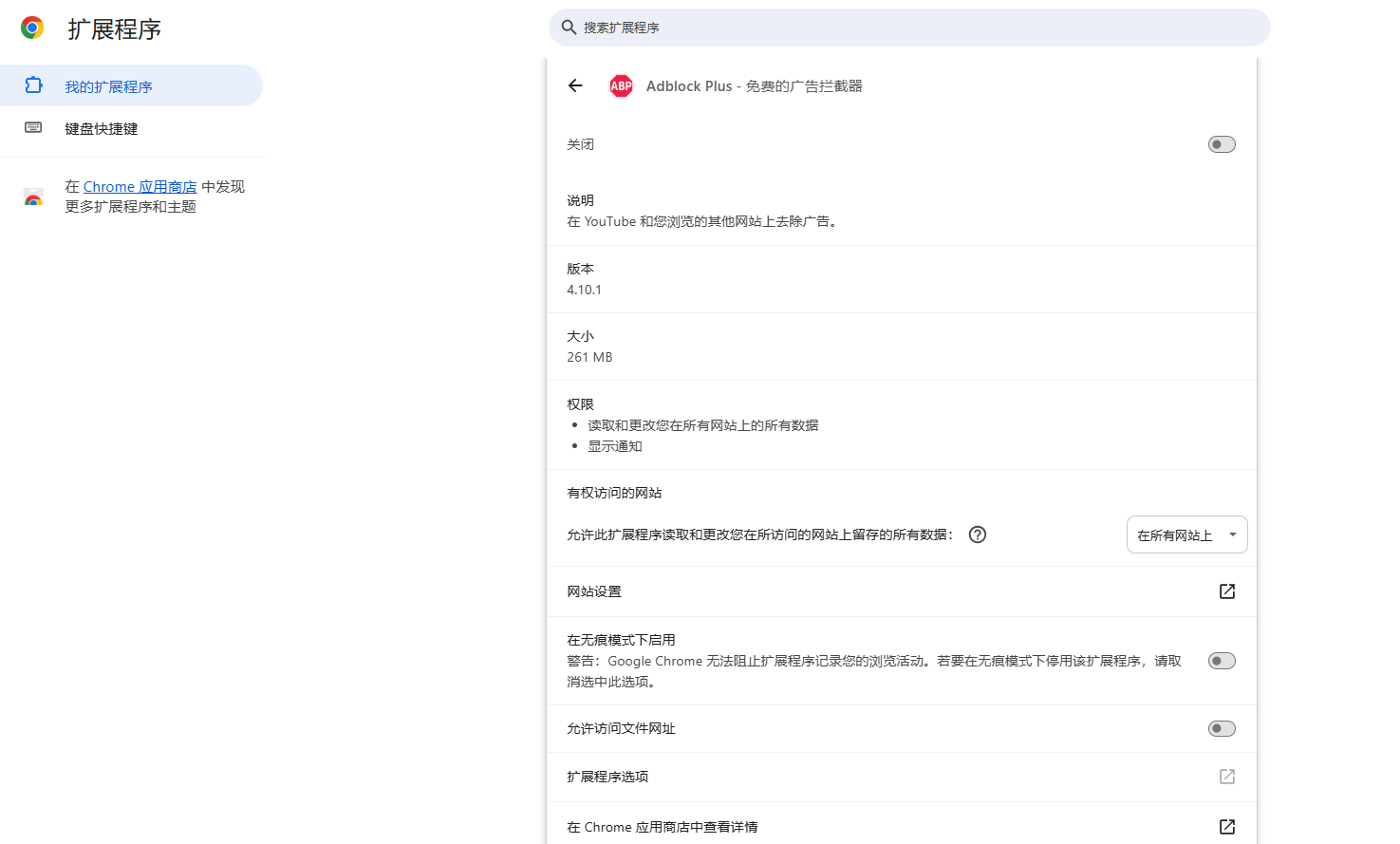The width and height of the screenshot is (1400, 844).
Task: Click the 扩展程序选项 row label
Action: pyautogui.click(x=607, y=777)
